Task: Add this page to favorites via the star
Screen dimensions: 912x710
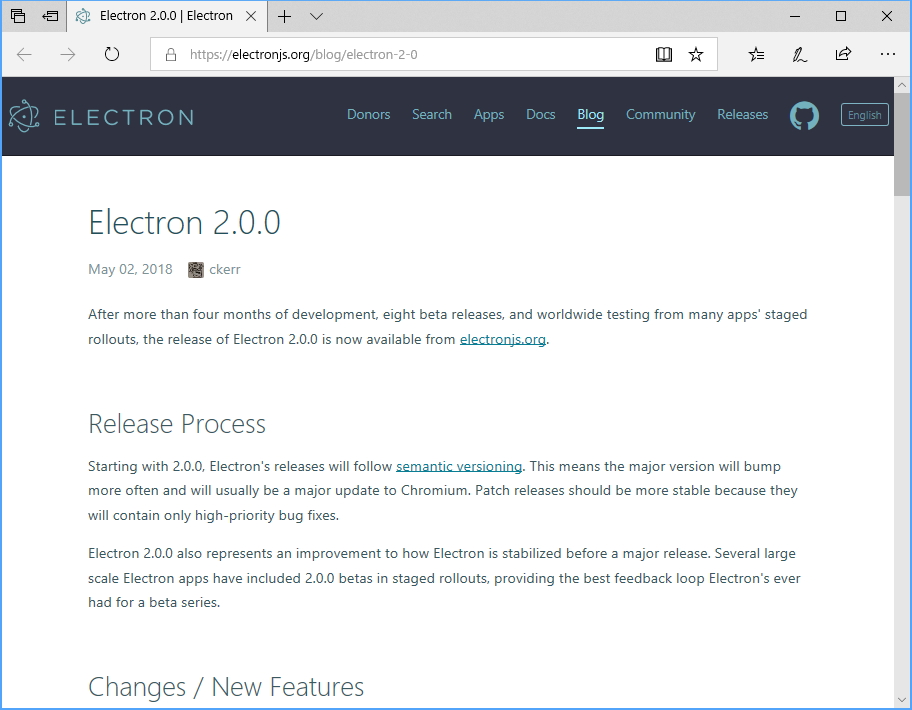Action: pyautogui.click(x=695, y=54)
